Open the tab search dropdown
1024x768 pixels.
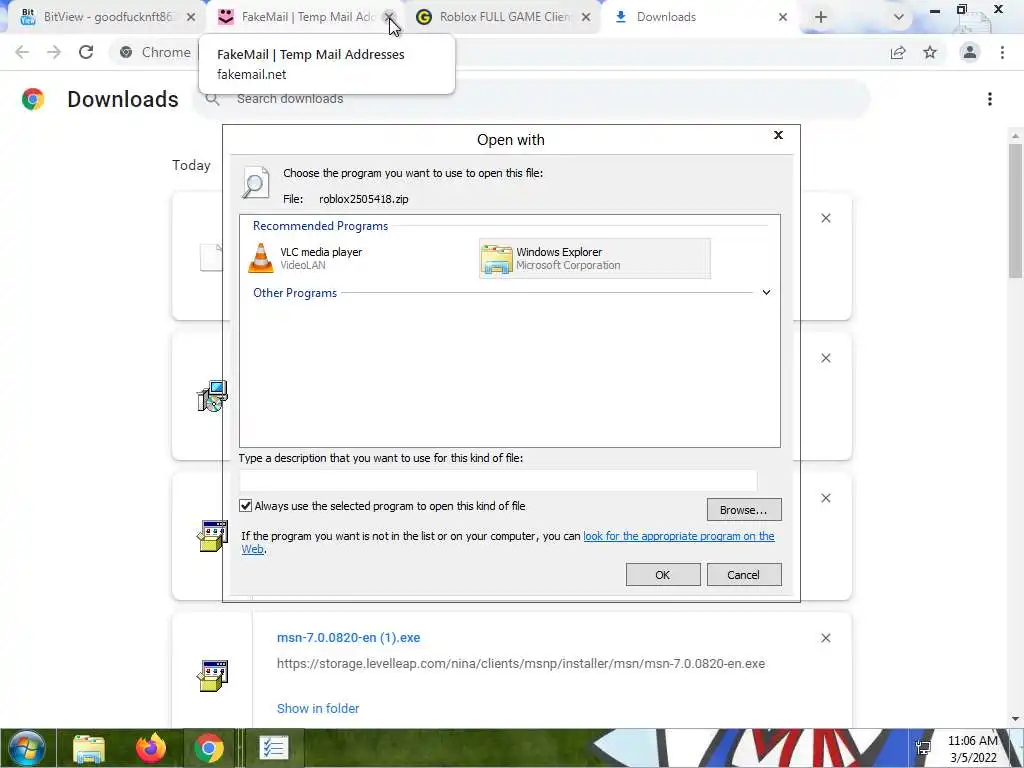tap(899, 17)
